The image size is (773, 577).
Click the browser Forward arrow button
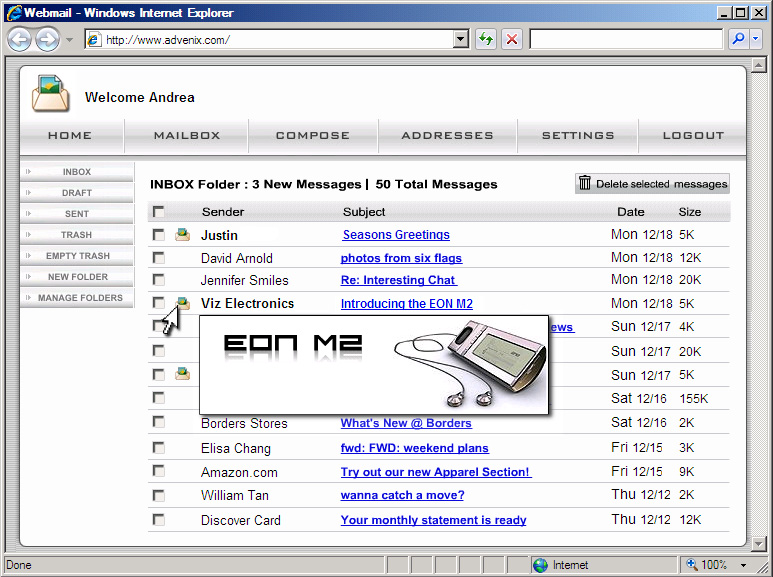(x=48, y=39)
